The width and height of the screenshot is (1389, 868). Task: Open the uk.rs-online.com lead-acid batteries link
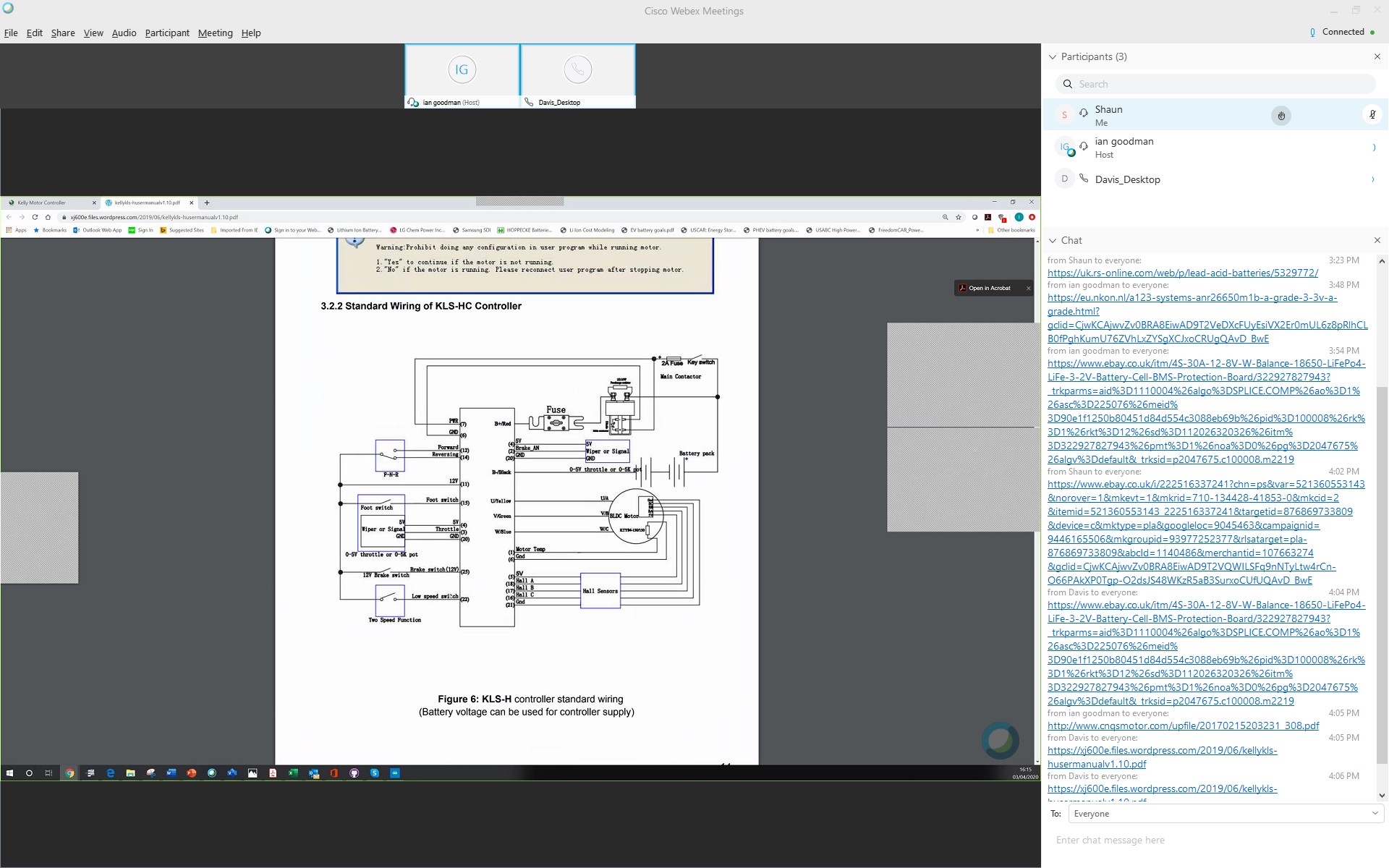point(1182,273)
